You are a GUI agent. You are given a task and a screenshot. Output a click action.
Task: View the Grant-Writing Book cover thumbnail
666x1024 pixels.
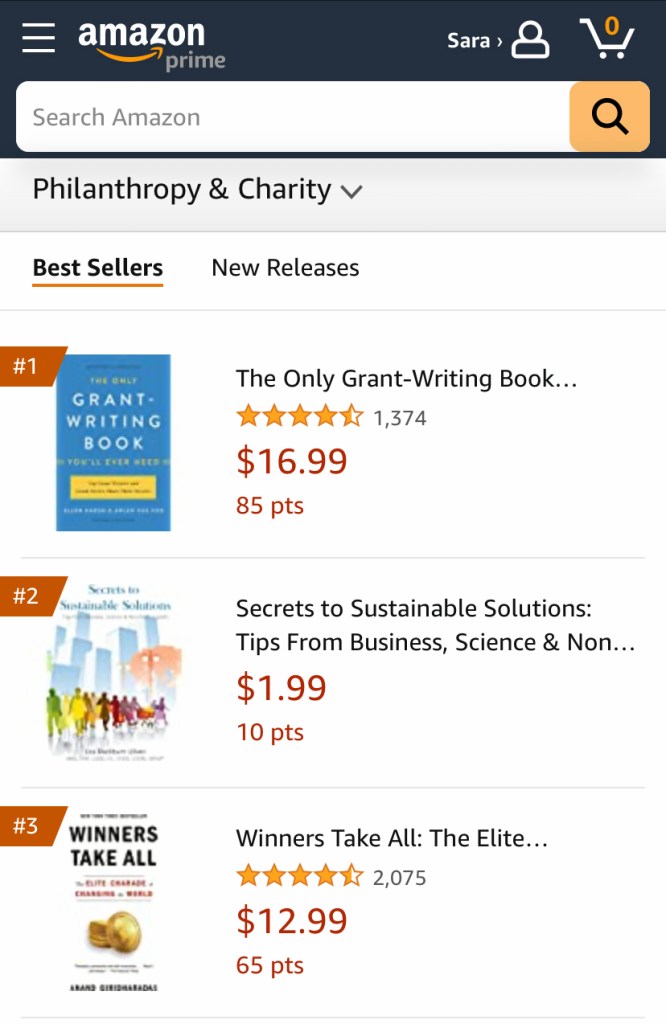pyautogui.click(x=113, y=442)
